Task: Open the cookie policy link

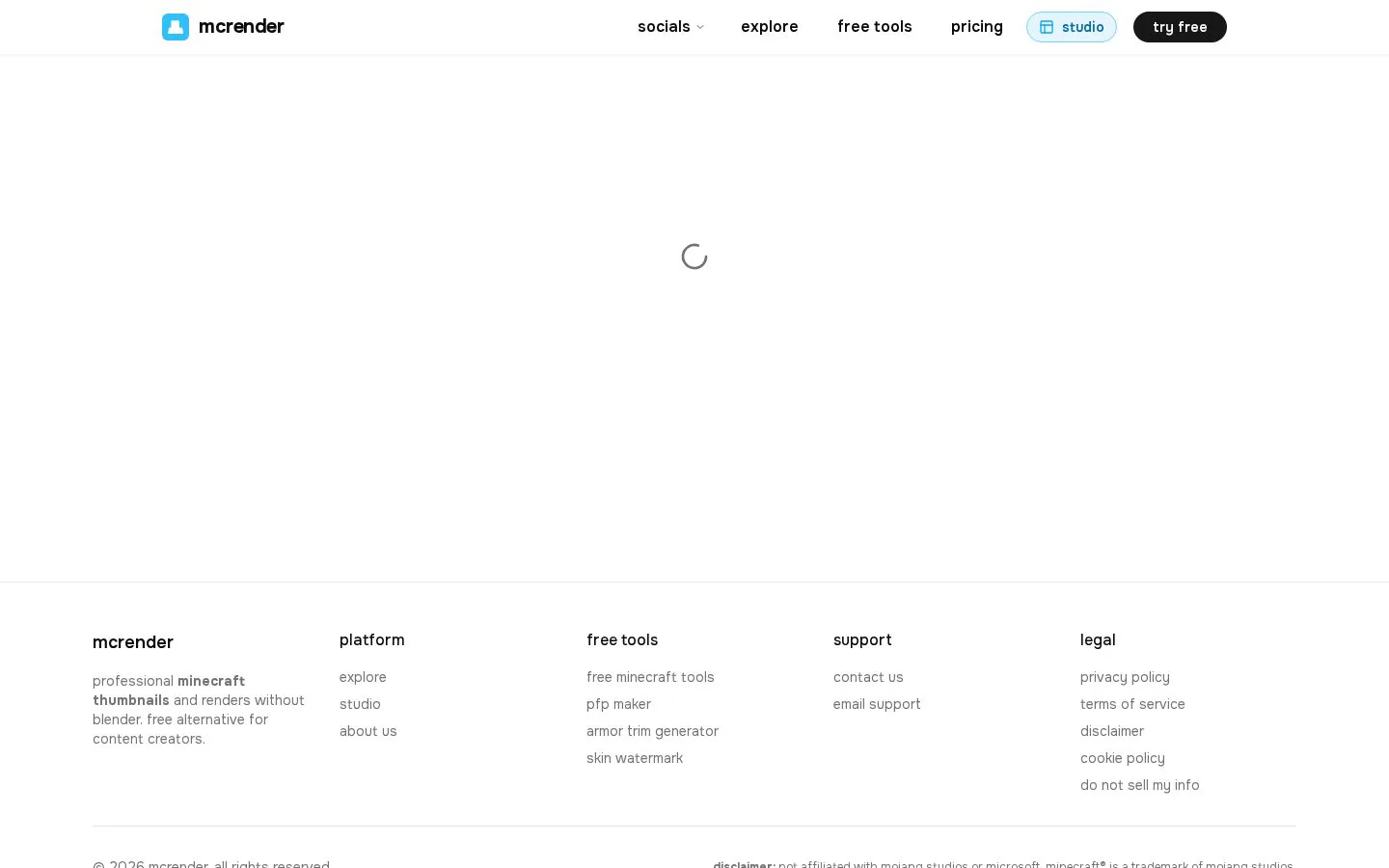Action: pyautogui.click(x=1123, y=758)
